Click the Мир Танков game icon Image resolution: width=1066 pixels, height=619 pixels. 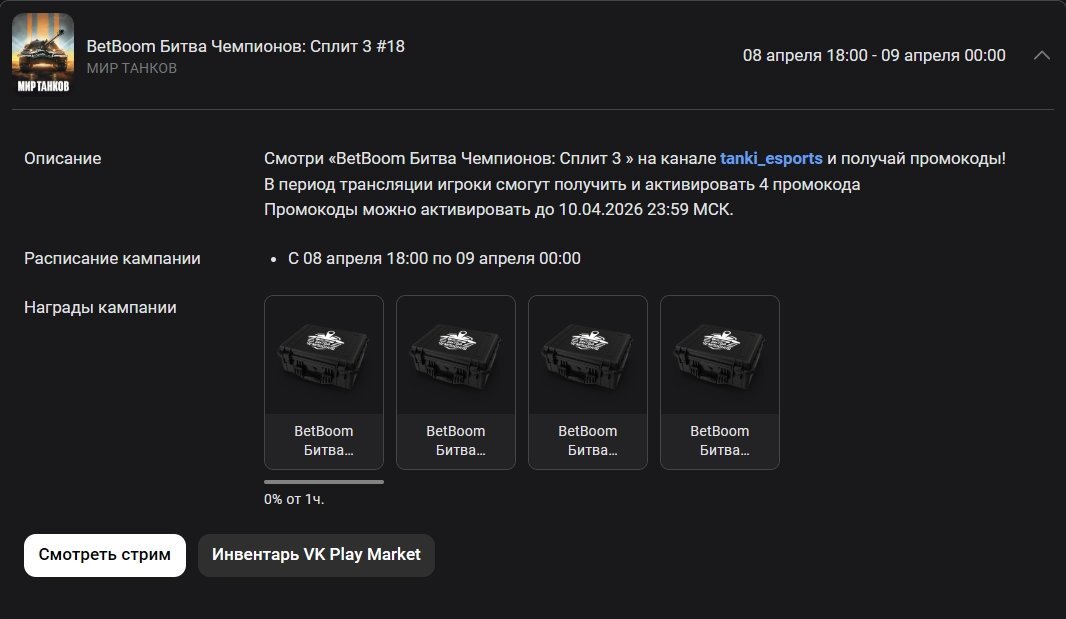pos(43,55)
